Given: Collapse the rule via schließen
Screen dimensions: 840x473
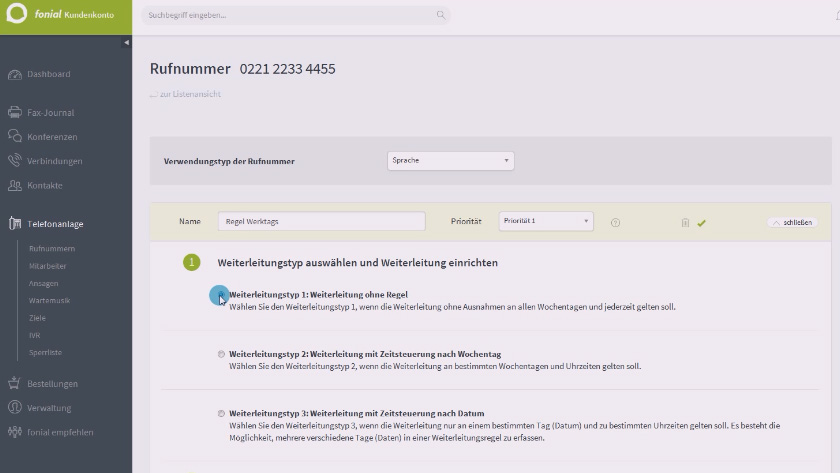Looking at the screenshot, I should pyautogui.click(x=792, y=222).
